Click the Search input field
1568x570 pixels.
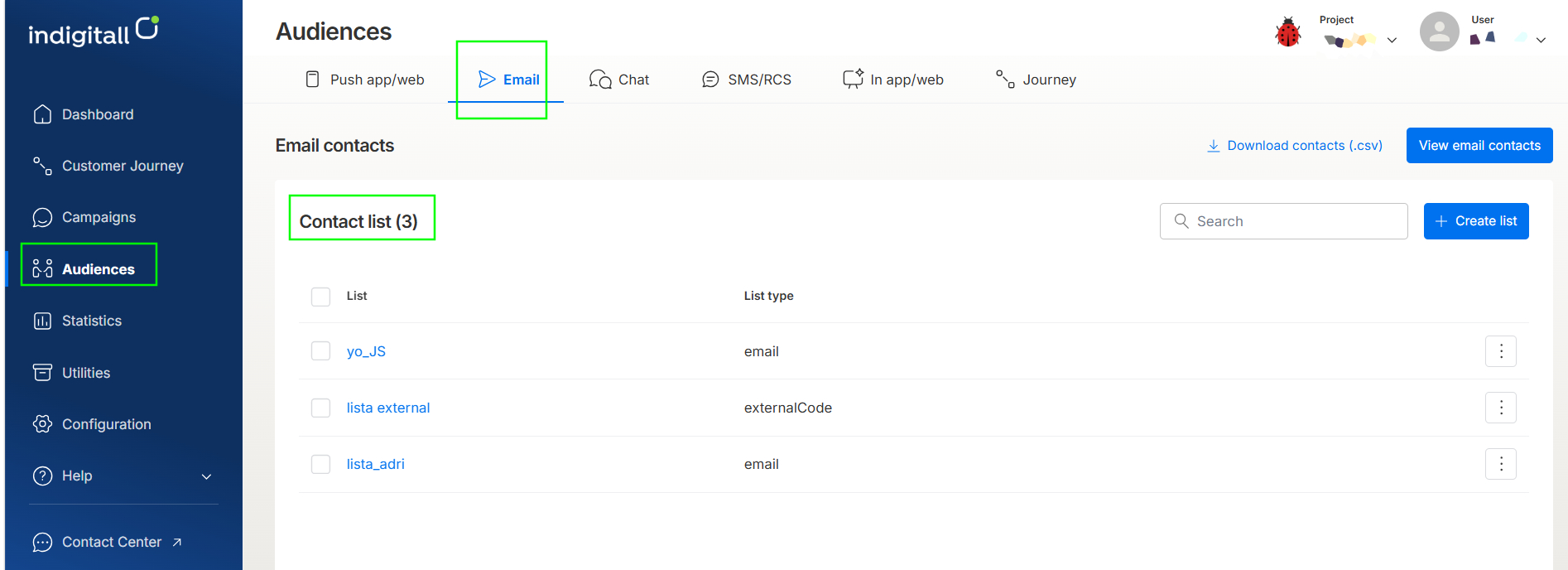(x=1283, y=221)
